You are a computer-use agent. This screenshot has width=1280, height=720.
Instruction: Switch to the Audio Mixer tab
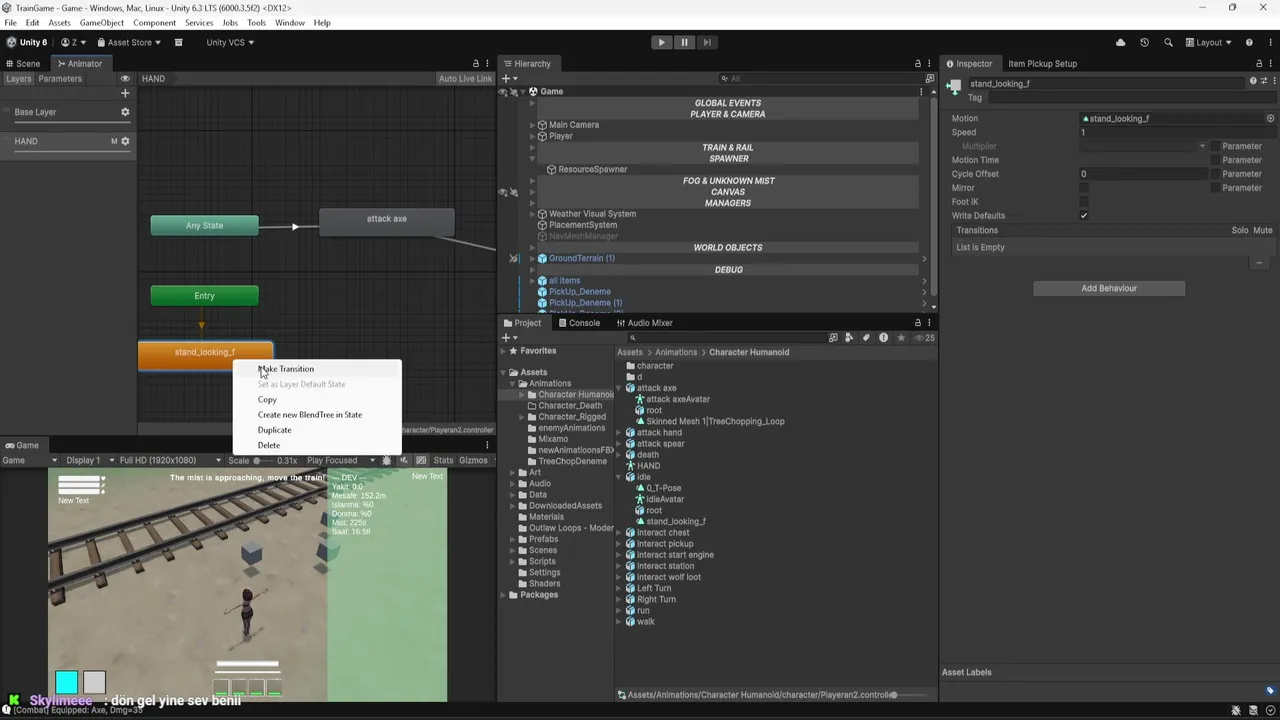click(x=643, y=323)
